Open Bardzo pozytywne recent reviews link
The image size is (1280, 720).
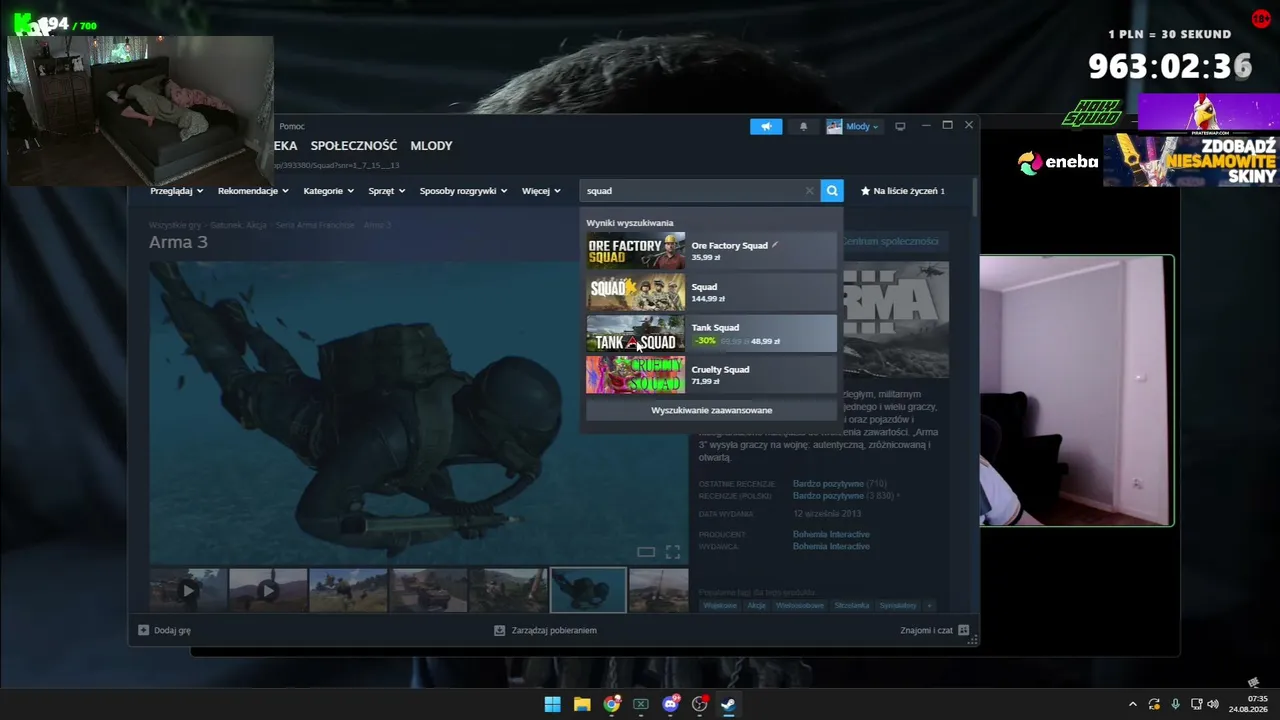828,484
